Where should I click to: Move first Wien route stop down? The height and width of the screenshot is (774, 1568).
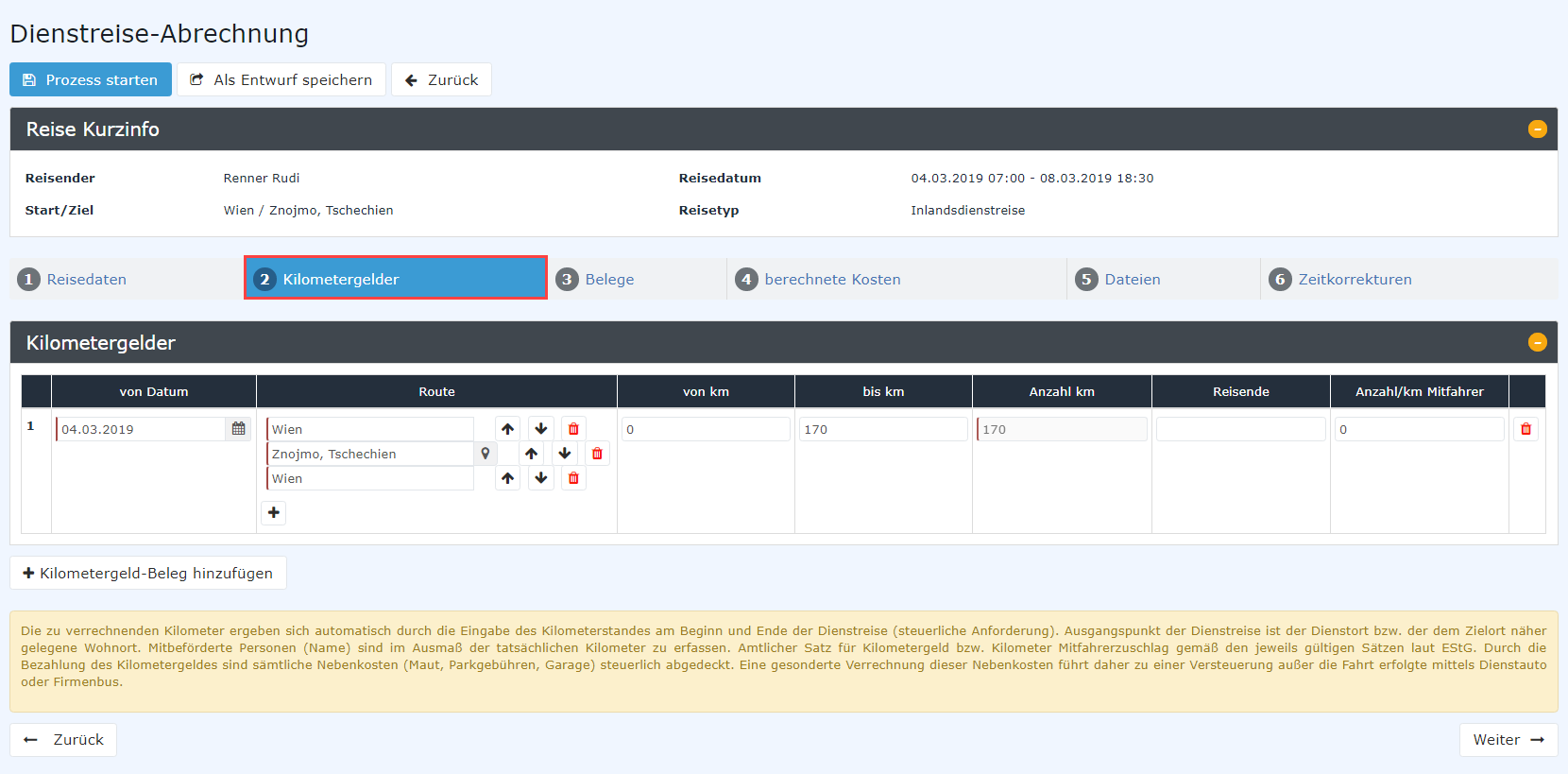541,429
